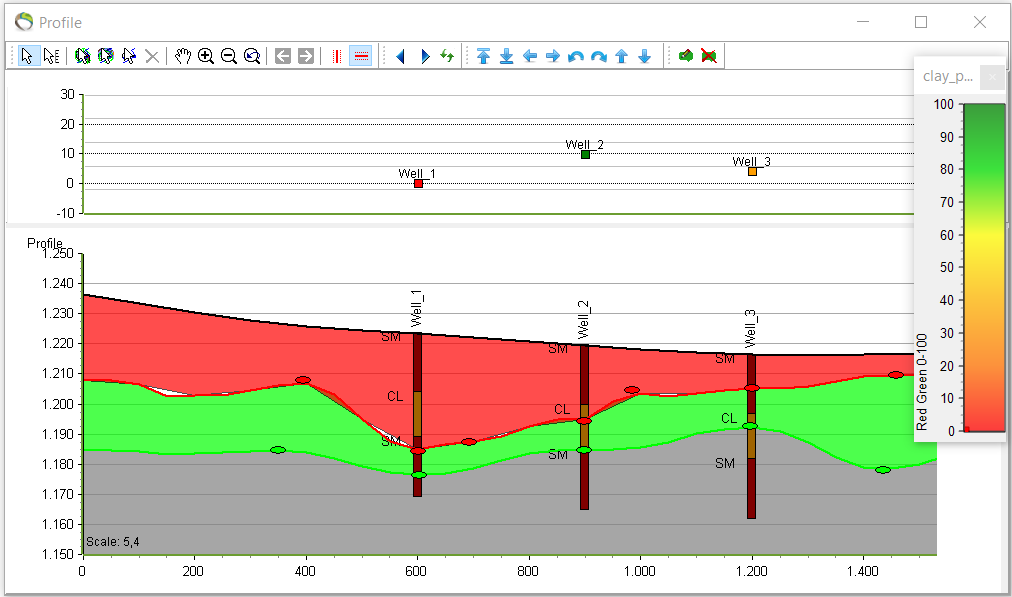Click the zoom out magnifier
Screen dimensions: 1012x597
(229, 56)
